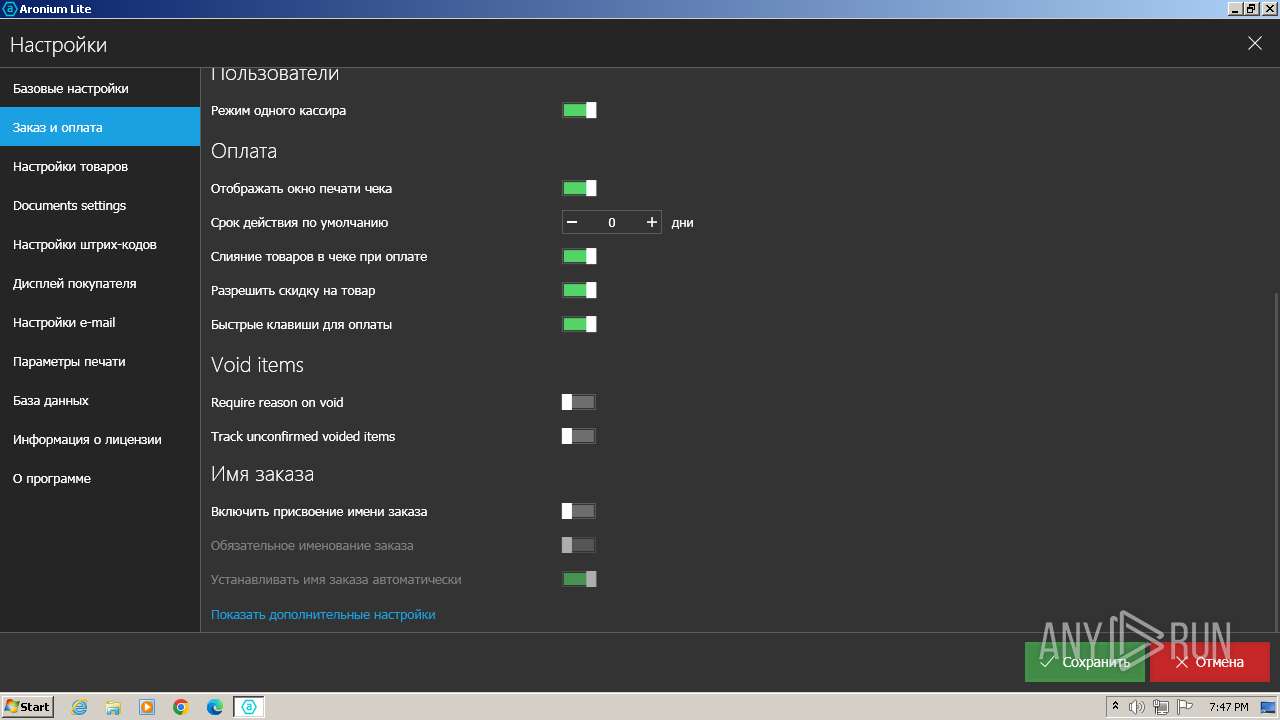
Task: Enable Require reason on void switch
Action: click(579, 402)
